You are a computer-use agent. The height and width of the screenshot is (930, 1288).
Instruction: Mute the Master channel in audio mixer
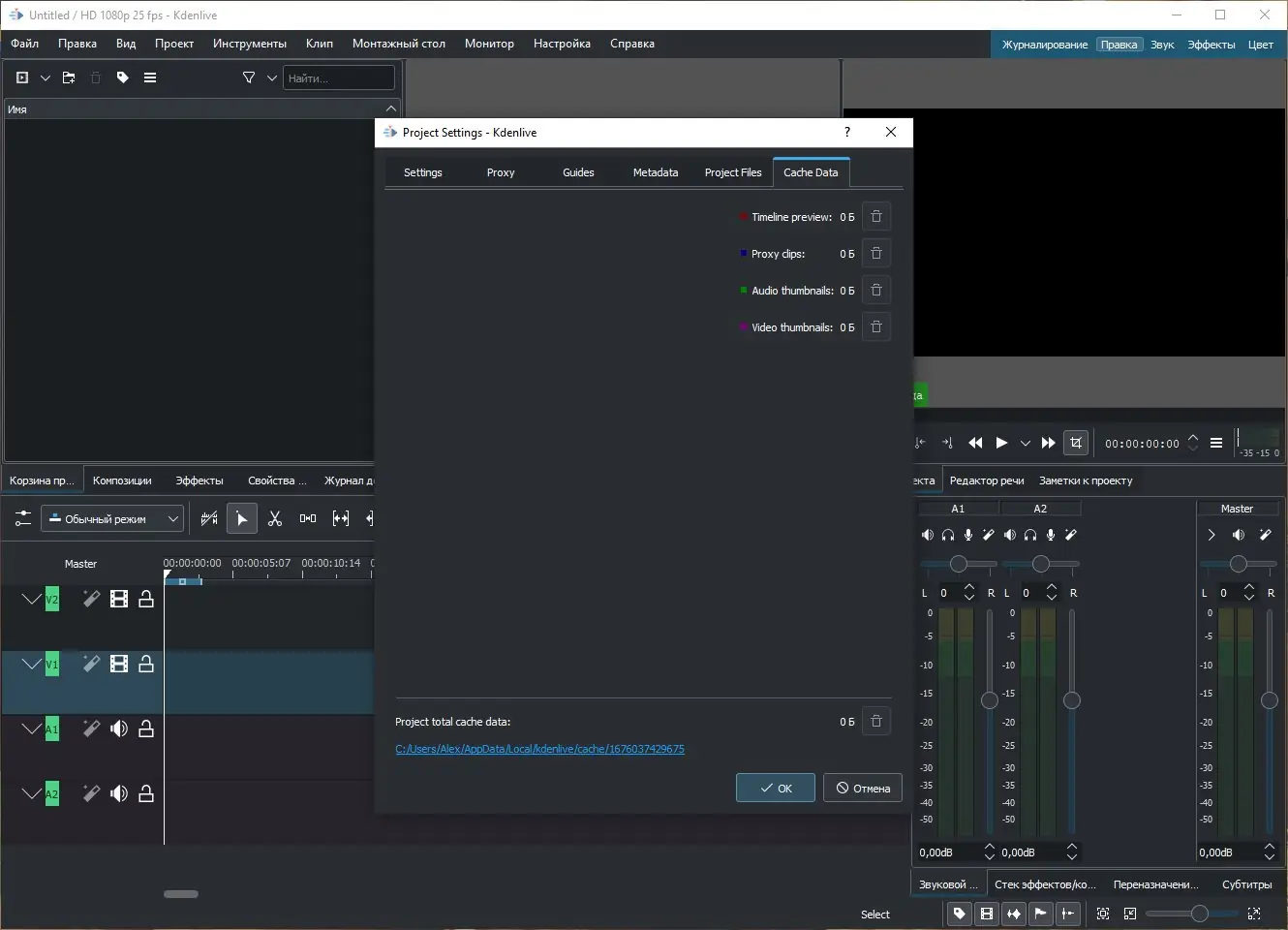(1238, 535)
